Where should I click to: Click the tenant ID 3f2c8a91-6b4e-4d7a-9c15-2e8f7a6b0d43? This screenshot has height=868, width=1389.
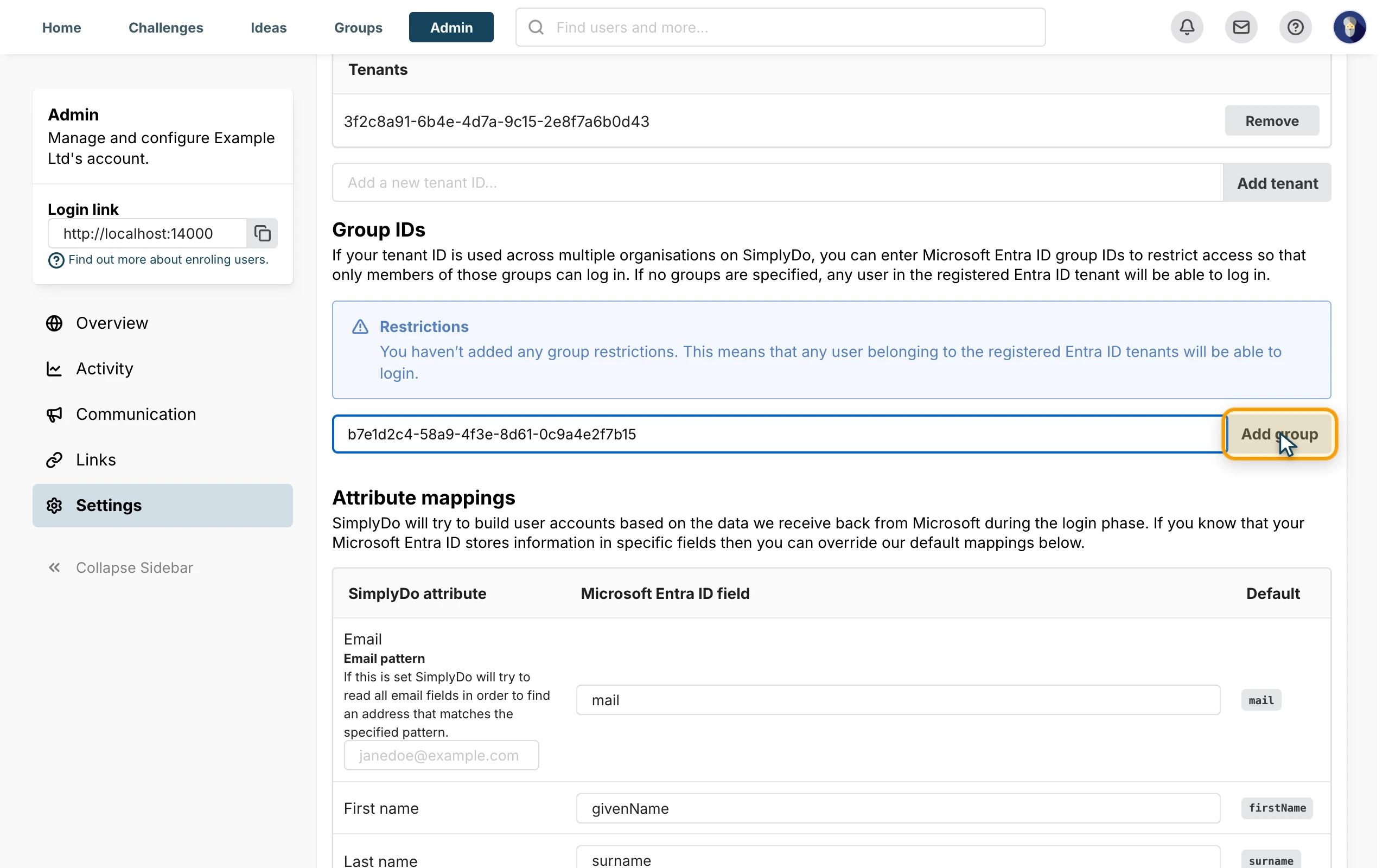click(496, 121)
